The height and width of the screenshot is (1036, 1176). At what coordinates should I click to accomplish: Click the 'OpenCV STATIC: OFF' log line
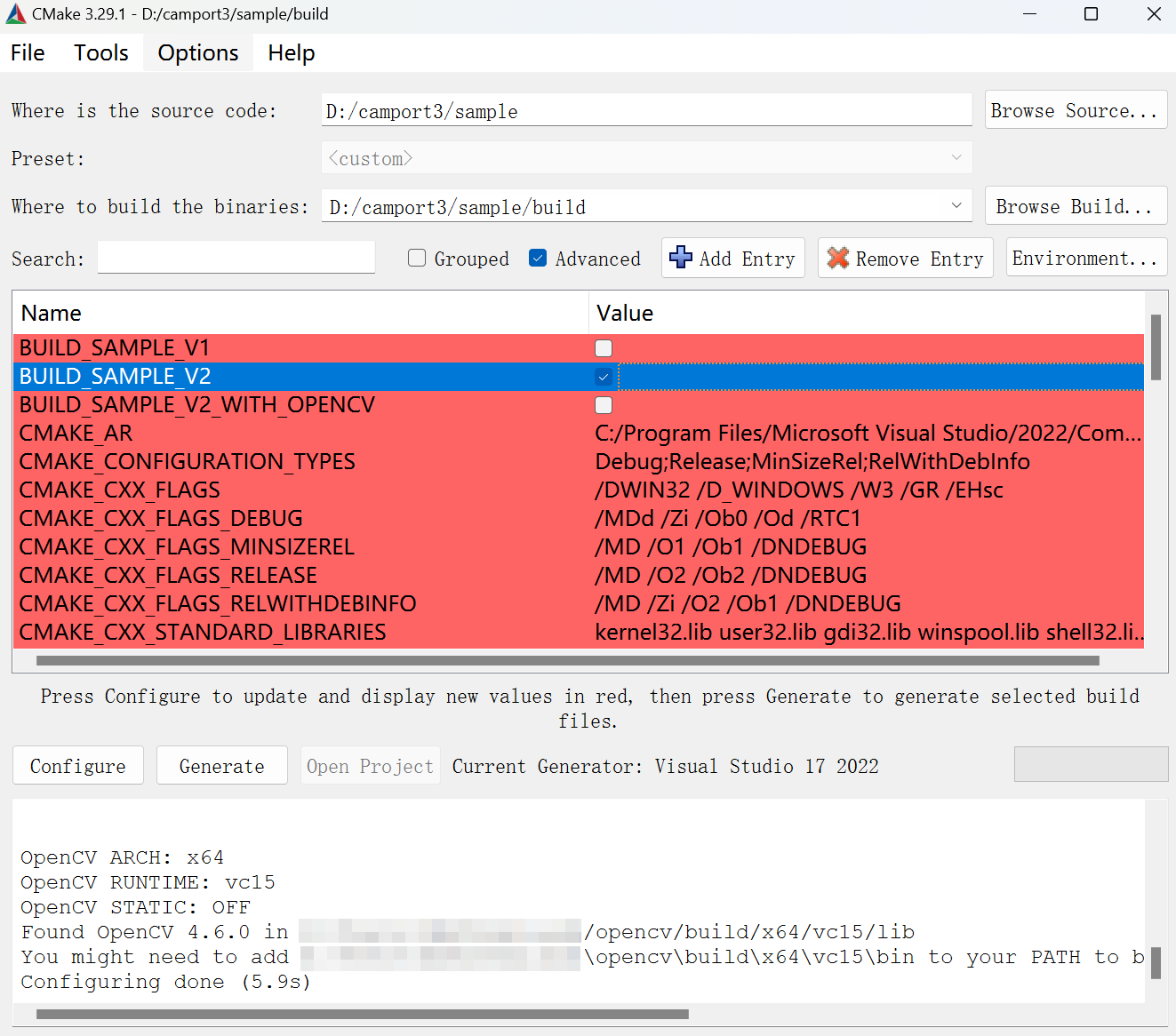[136, 907]
